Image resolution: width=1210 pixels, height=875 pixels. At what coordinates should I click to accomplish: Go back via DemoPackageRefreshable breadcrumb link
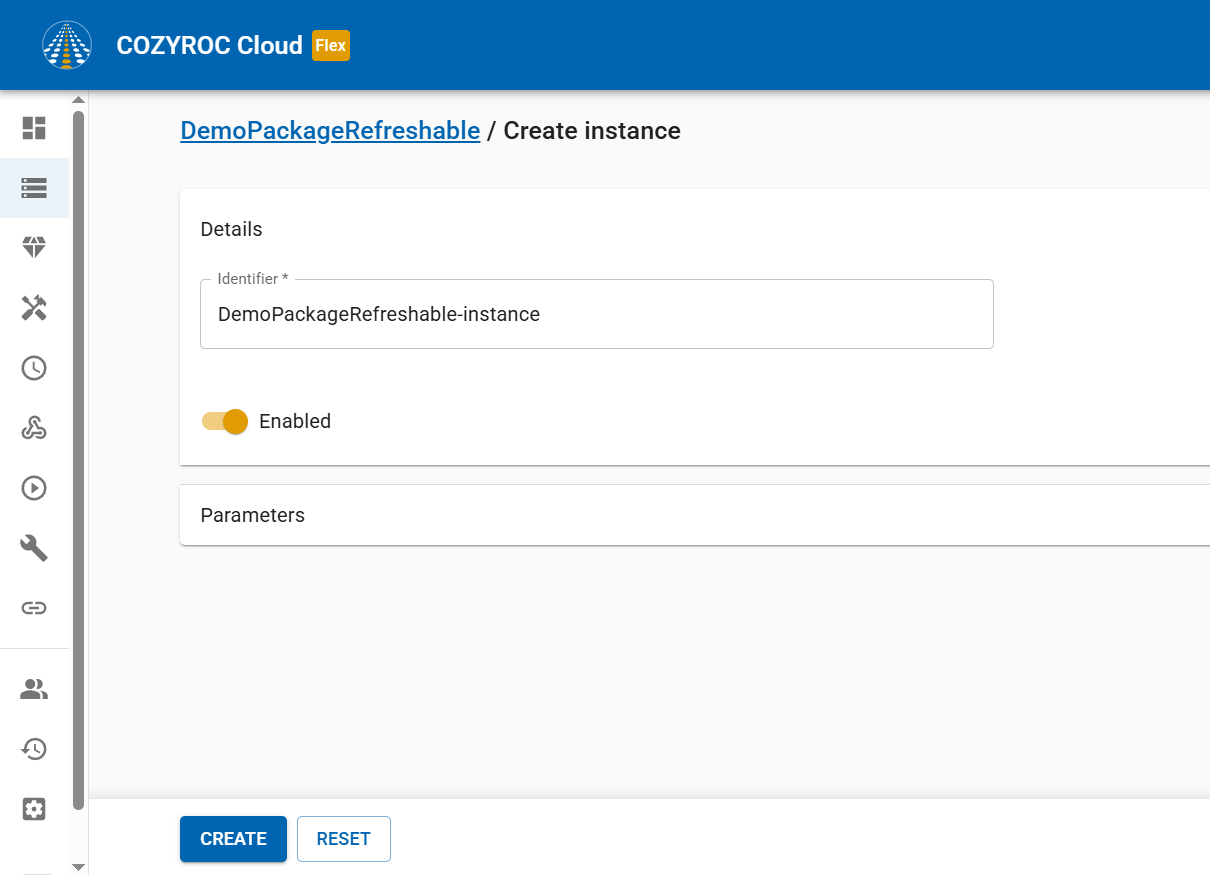click(330, 131)
